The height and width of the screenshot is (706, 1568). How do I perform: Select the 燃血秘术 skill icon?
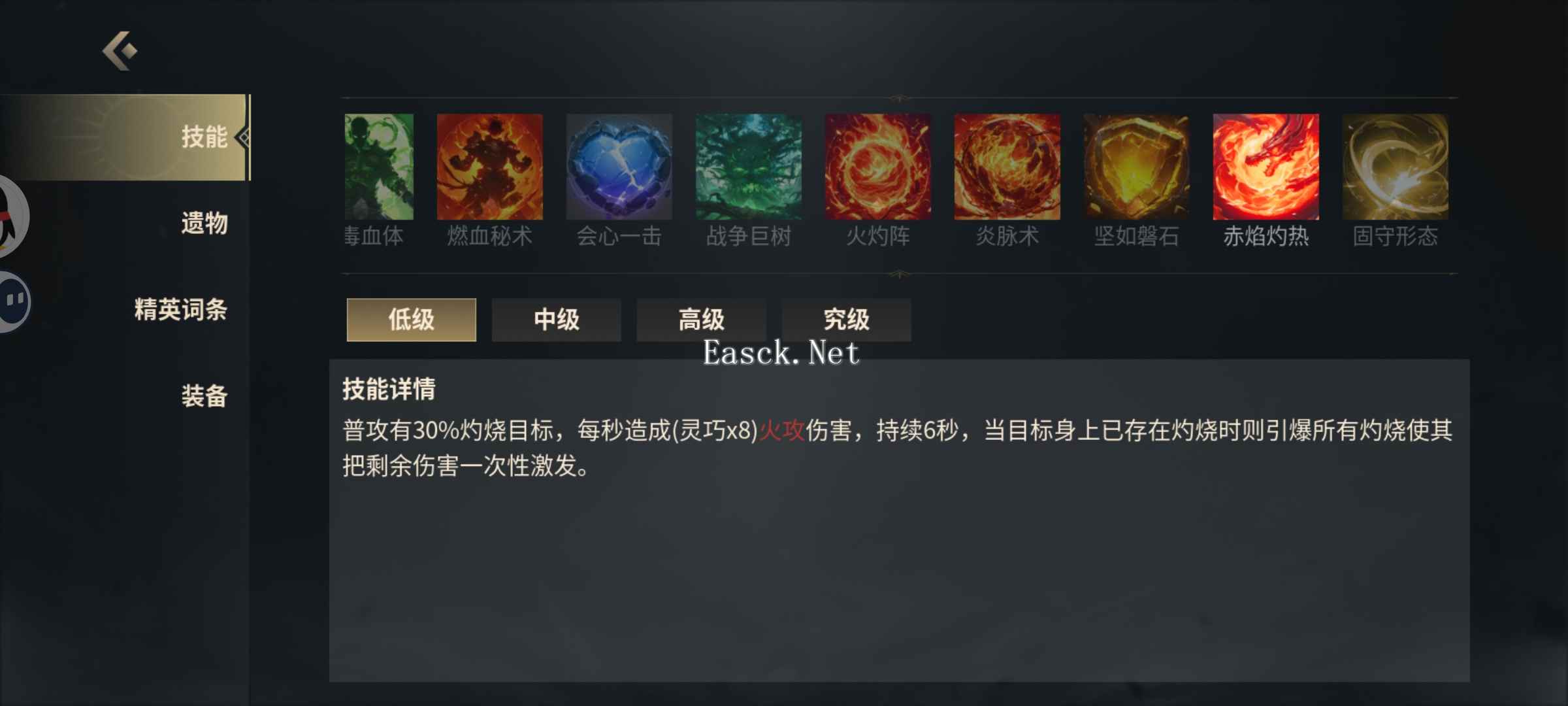click(489, 167)
